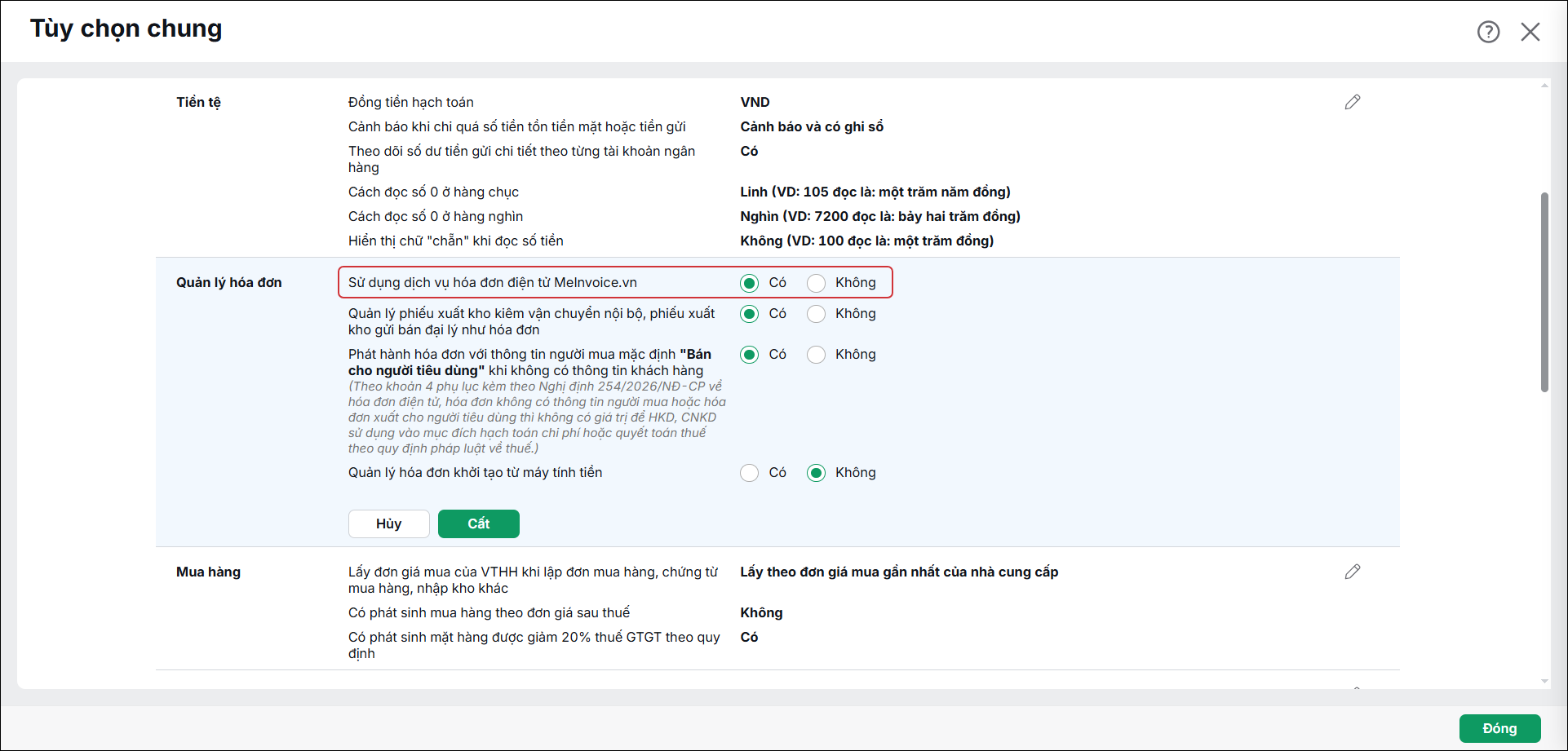Click the vertical scrollbar thumb
1568x751 pixels.
click(1544, 292)
